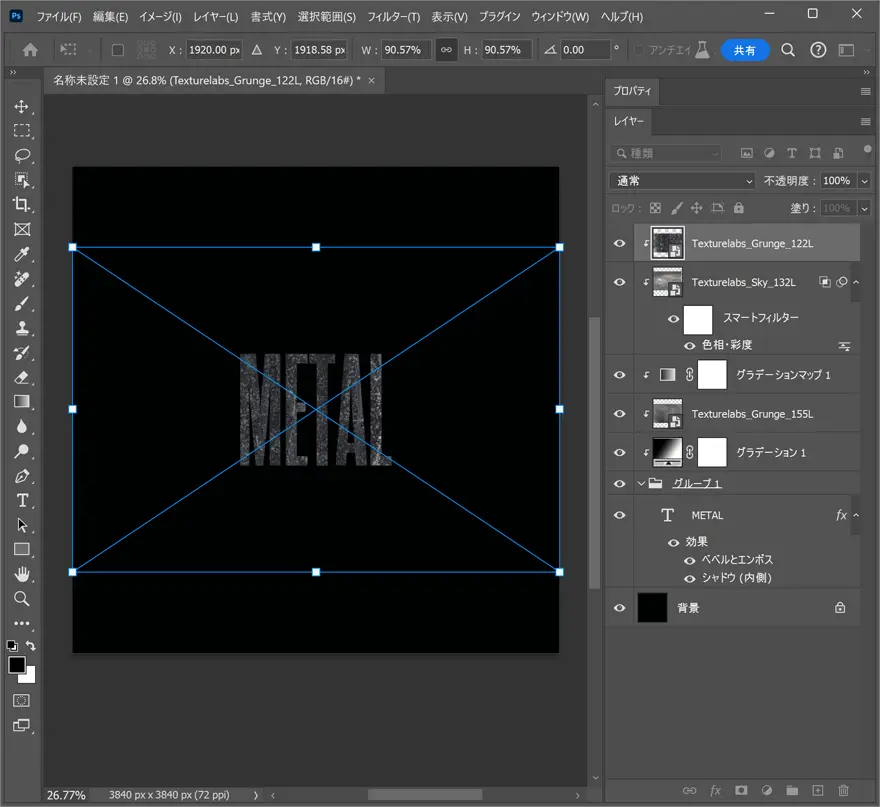Switch to the レイヤー panel tab
This screenshot has width=880, height=807.
tap(629, 121)
